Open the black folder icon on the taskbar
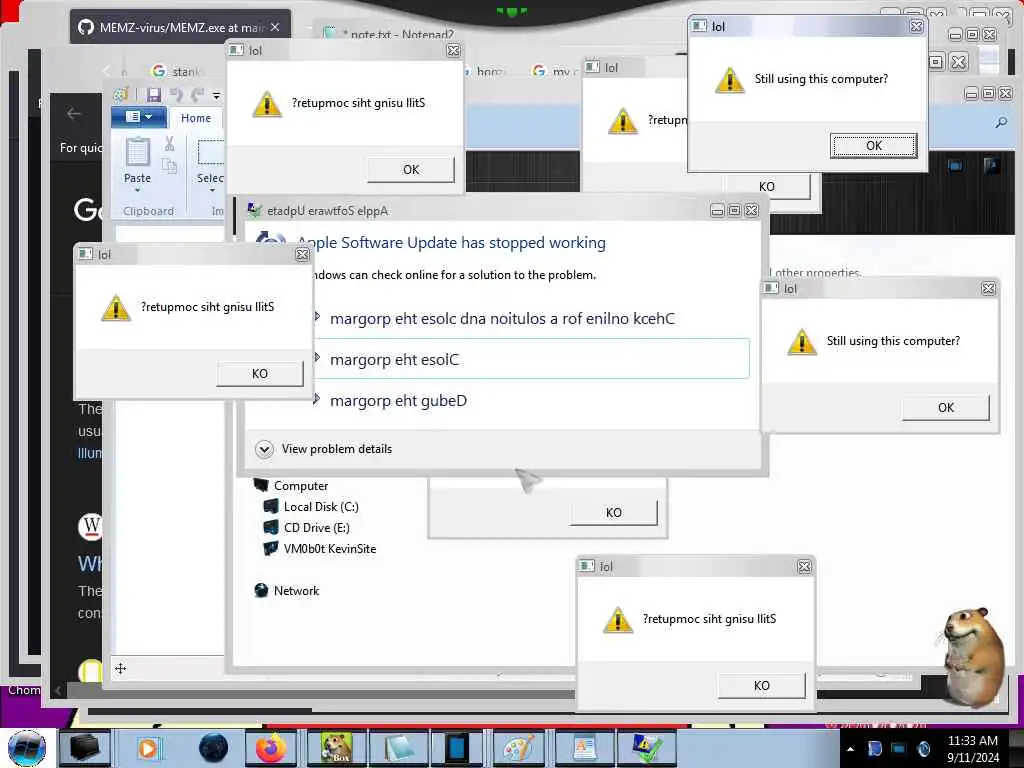Screen dimensions: 1024x768 85,748
